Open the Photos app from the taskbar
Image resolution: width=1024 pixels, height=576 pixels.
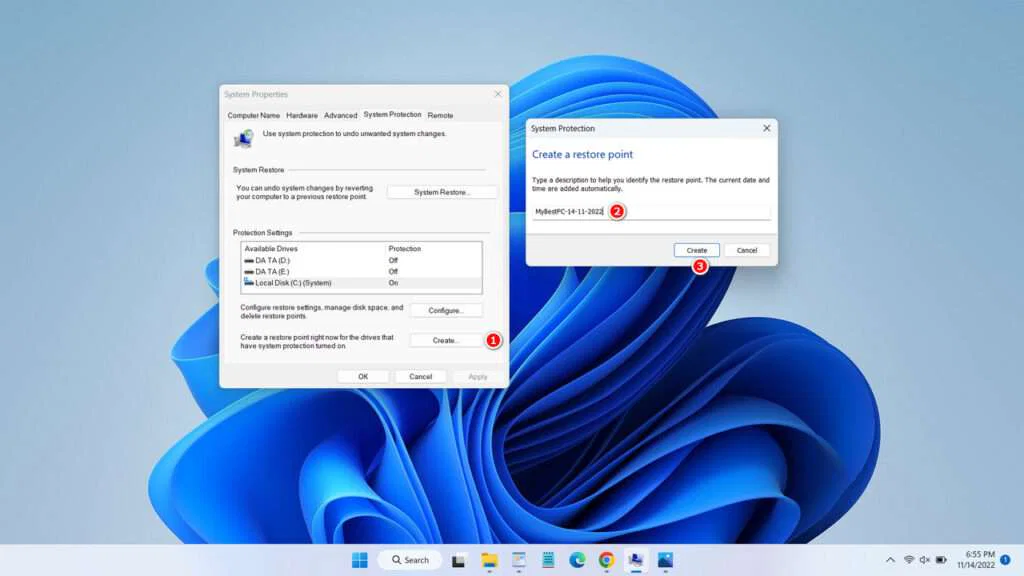665,560
